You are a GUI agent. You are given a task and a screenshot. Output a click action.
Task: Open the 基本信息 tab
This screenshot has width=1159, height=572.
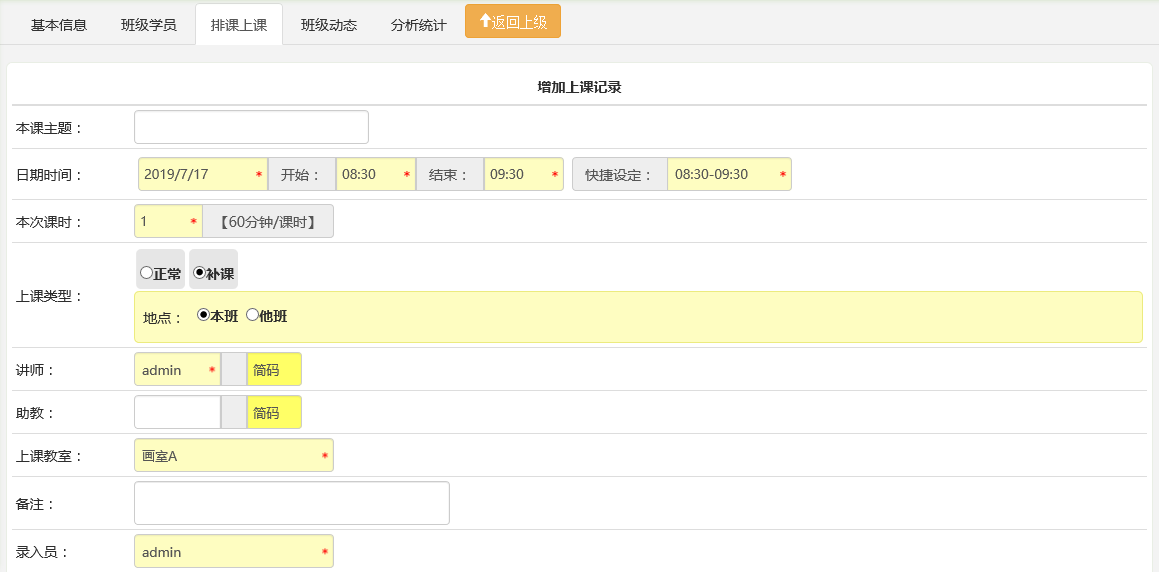(59, 25)
